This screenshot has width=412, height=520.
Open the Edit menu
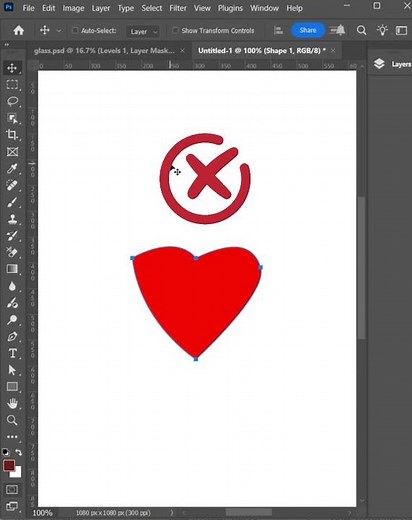48,8
